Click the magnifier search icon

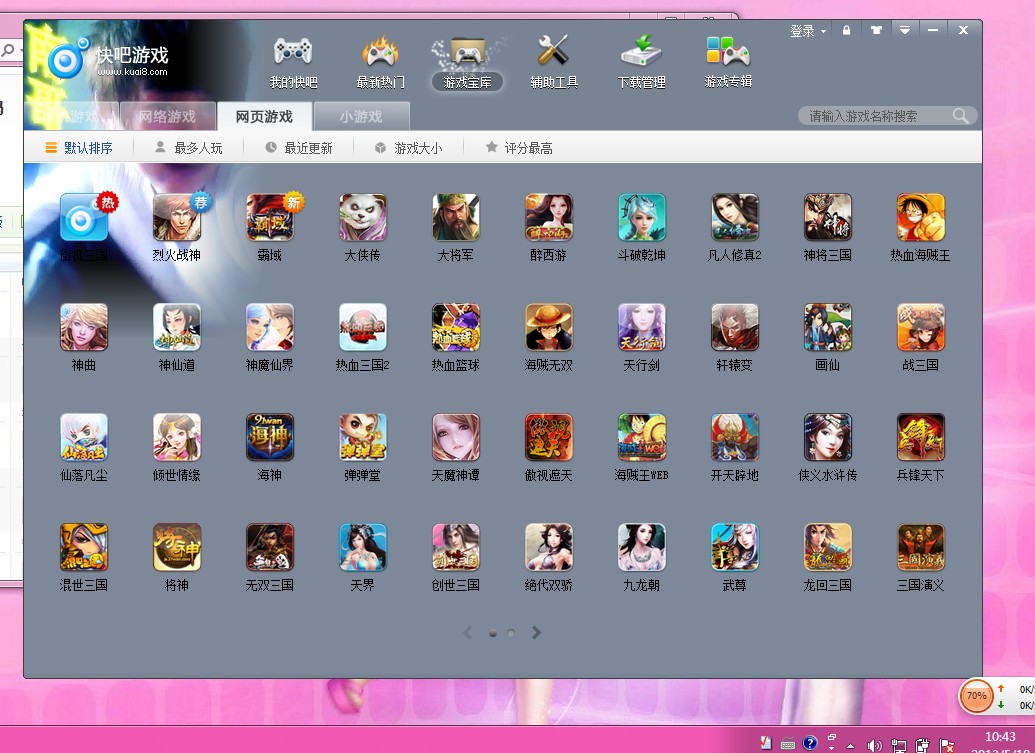coord(961,116)
